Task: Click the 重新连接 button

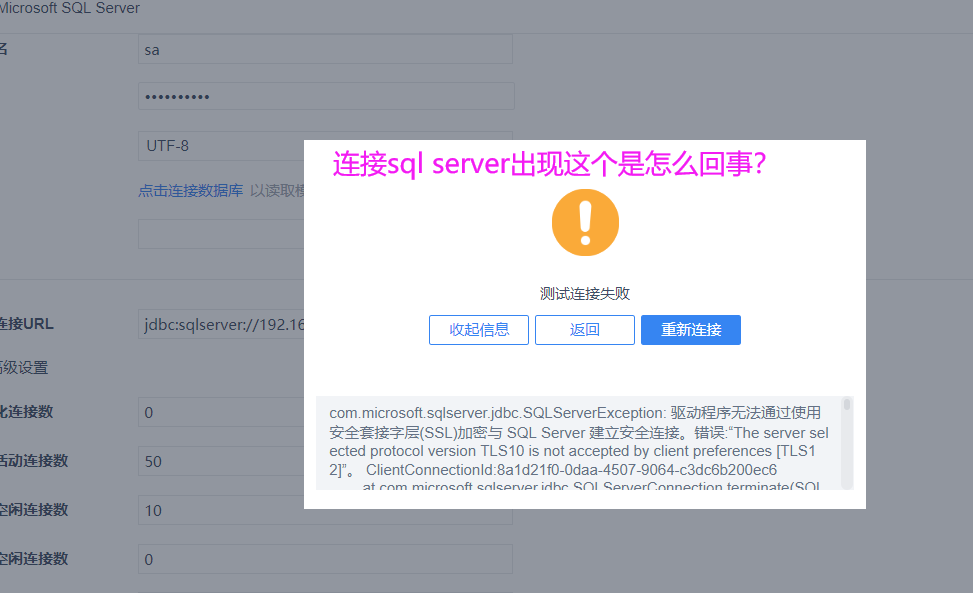Action: (x=691, y=330)
